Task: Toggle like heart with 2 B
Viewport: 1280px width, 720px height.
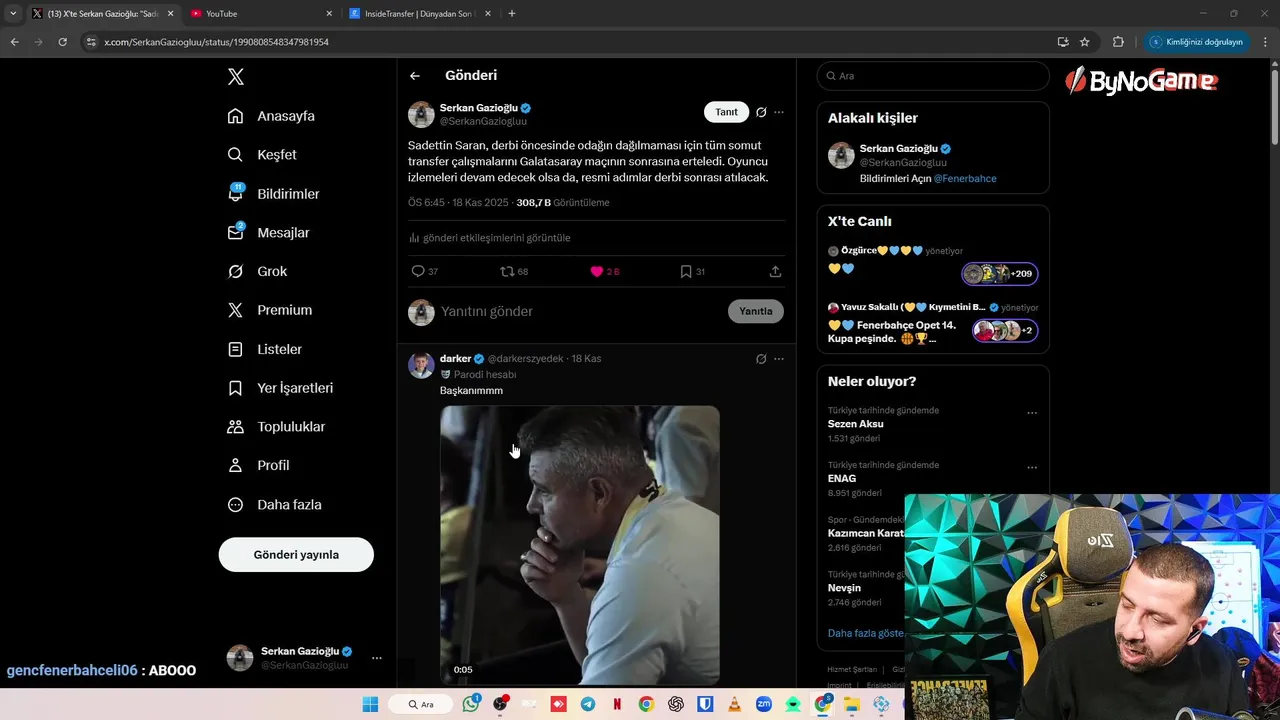Action: point(604,271)
